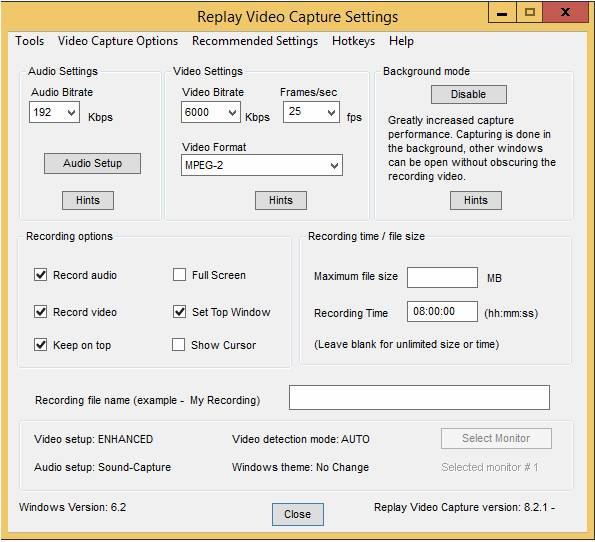Click the Recording file name field

pyautogui.click(x=419, y=397)
